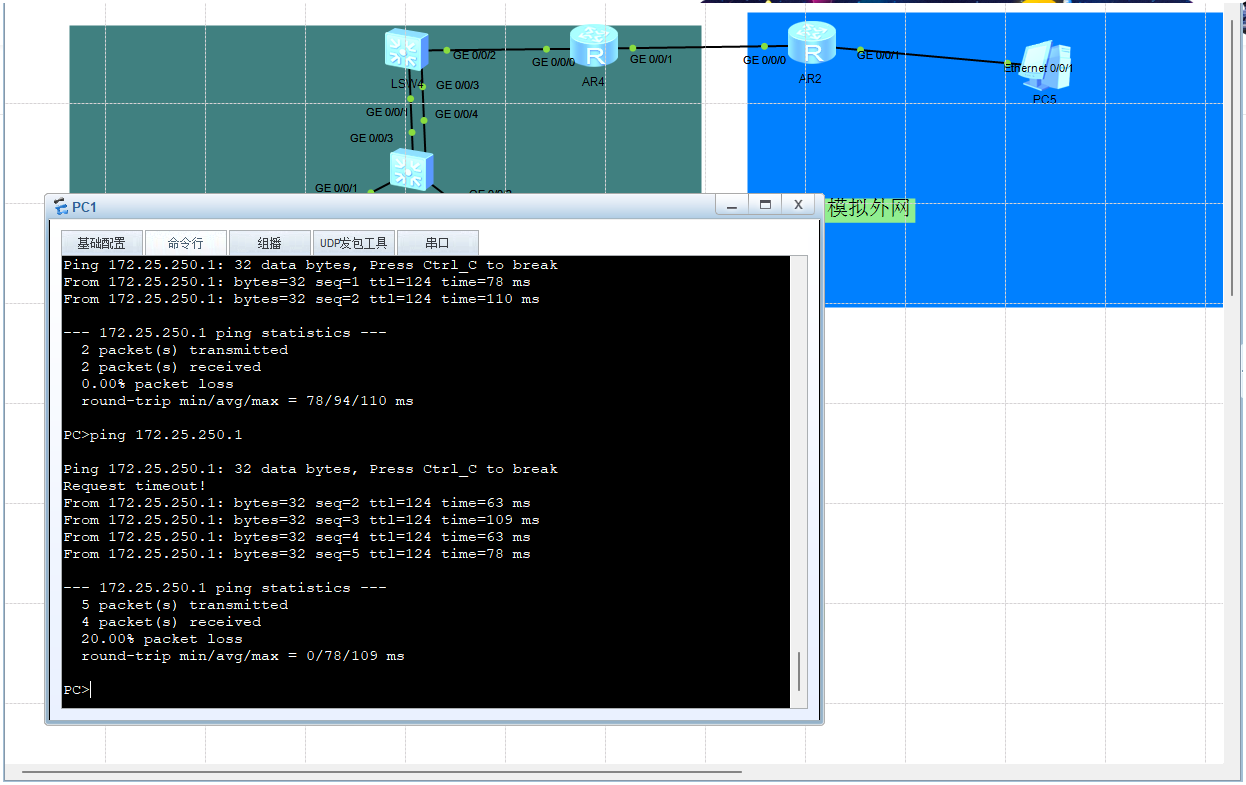The width and height of the screenshot is (1246, 785).
Task: Click the GE 0/0/2 label near LSW4
Action: (x=474, y=55)
